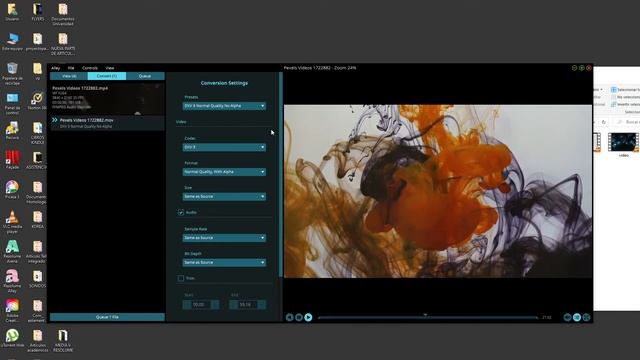Screen dimensions: 640x360
Task: Open the Papelera de reciclaje icon
Action: pos(12,73)
